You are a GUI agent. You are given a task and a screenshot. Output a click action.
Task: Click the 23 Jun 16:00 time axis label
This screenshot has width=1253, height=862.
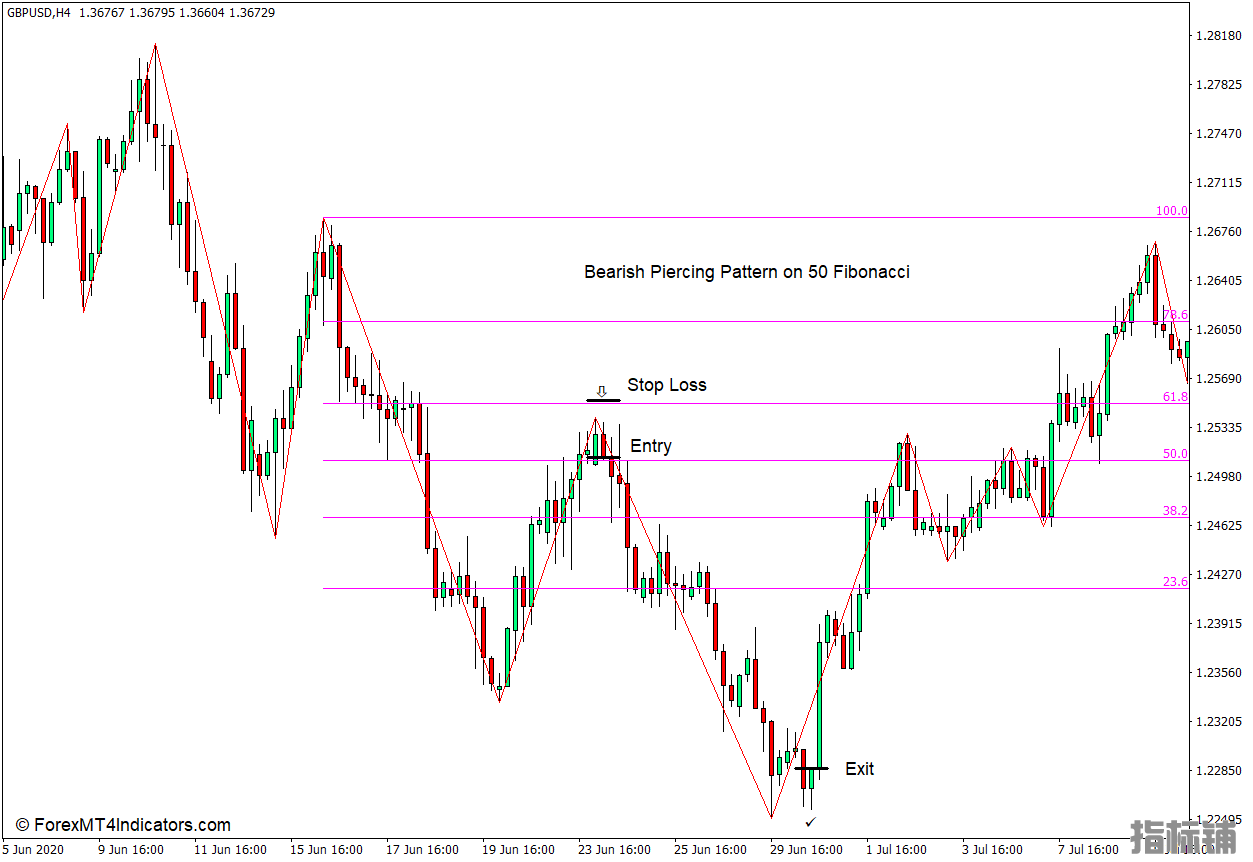tap(614, 850)
